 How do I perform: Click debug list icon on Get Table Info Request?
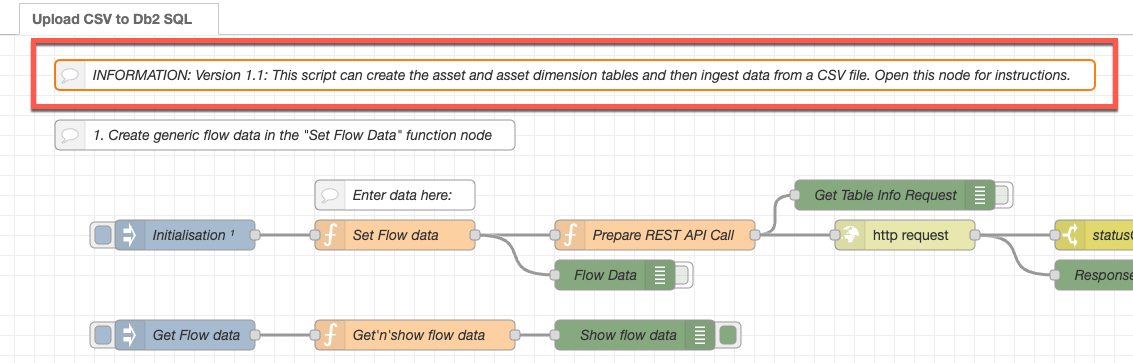coord(980,195)
